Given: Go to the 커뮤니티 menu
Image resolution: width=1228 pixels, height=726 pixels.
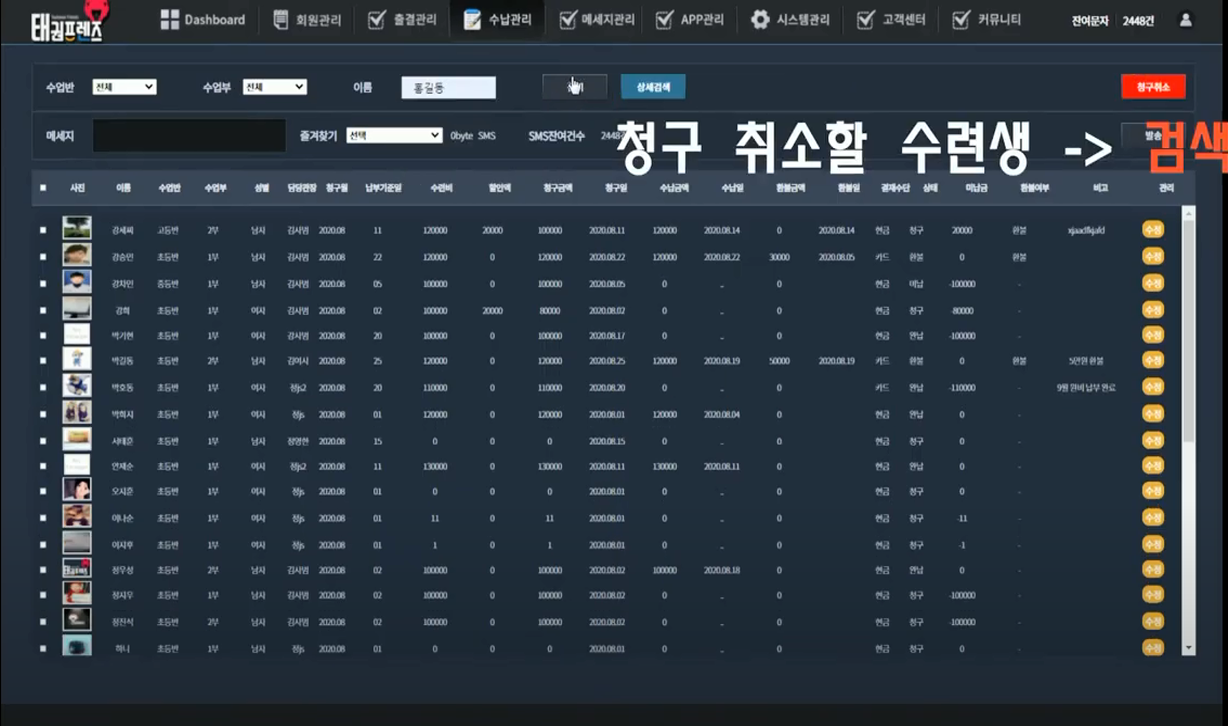Looking at the screenshot, I should 991,20.
